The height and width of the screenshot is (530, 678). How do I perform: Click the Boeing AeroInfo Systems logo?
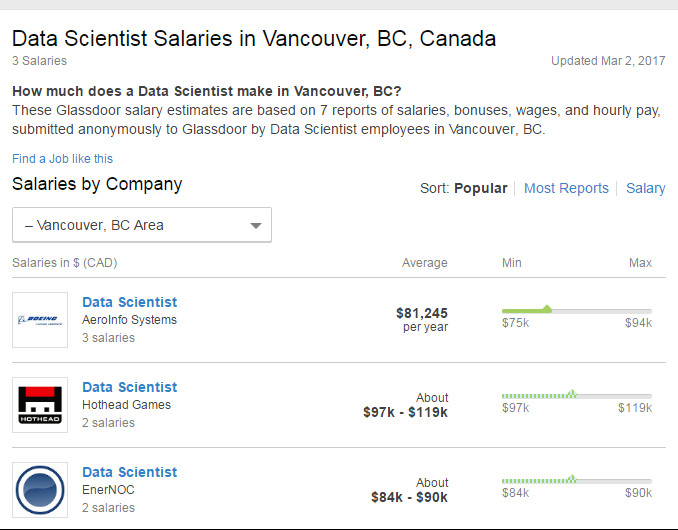pyautogui.click(x=40, y=320)
